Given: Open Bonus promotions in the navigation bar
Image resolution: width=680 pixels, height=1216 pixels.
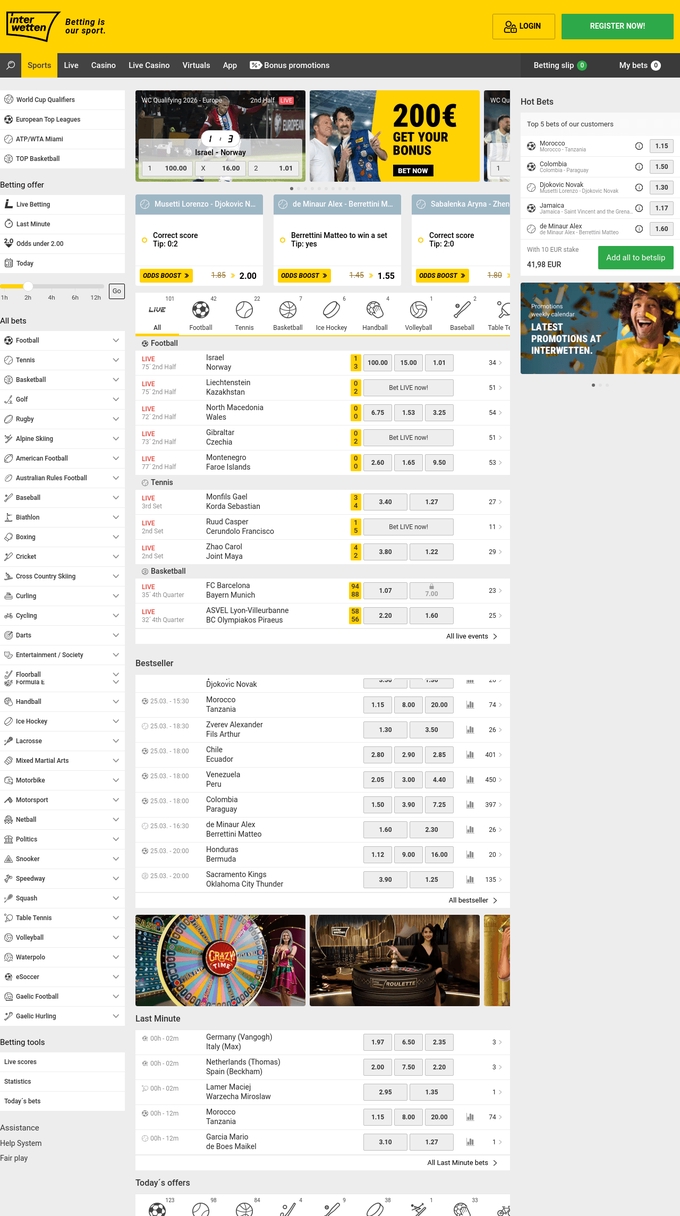Looking at the screenshot, I should [290, 65].
